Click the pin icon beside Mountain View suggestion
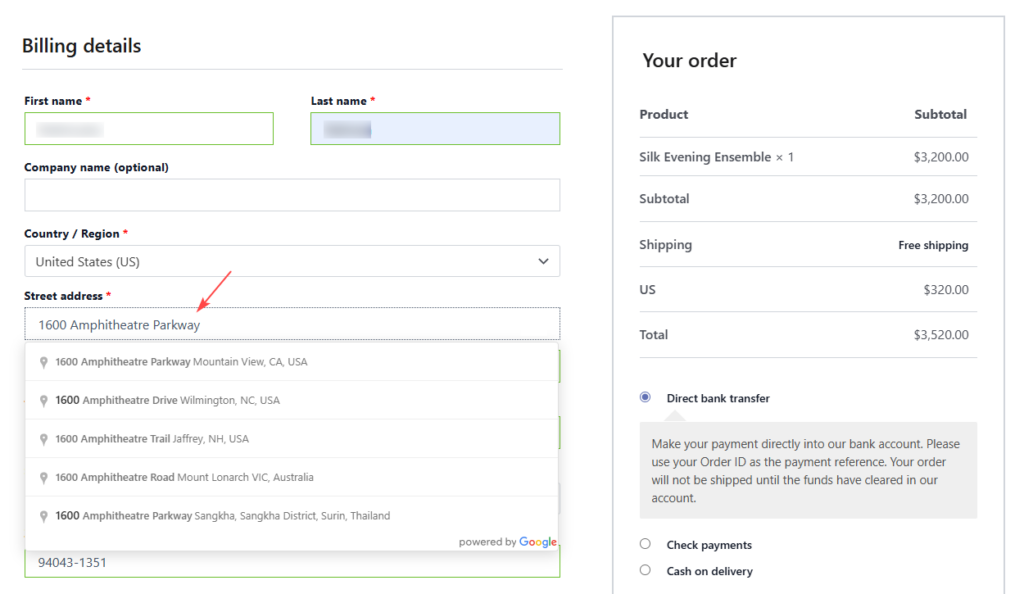Viewport: 1024px width, 594px height. (x=44, y=362)
